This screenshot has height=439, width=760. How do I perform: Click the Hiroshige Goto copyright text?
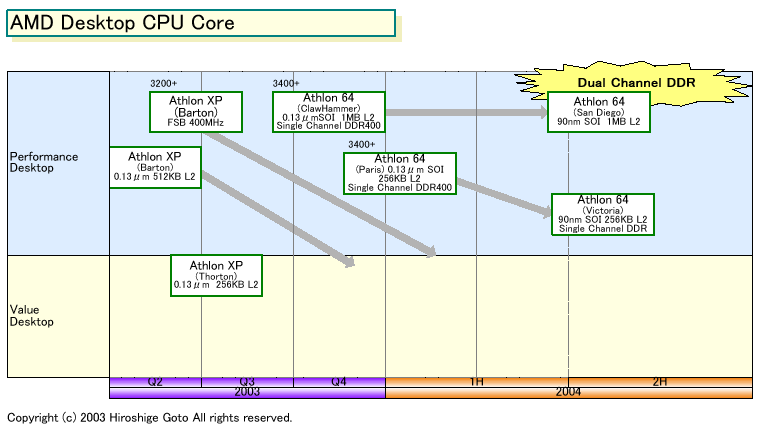tap(150, 418)
